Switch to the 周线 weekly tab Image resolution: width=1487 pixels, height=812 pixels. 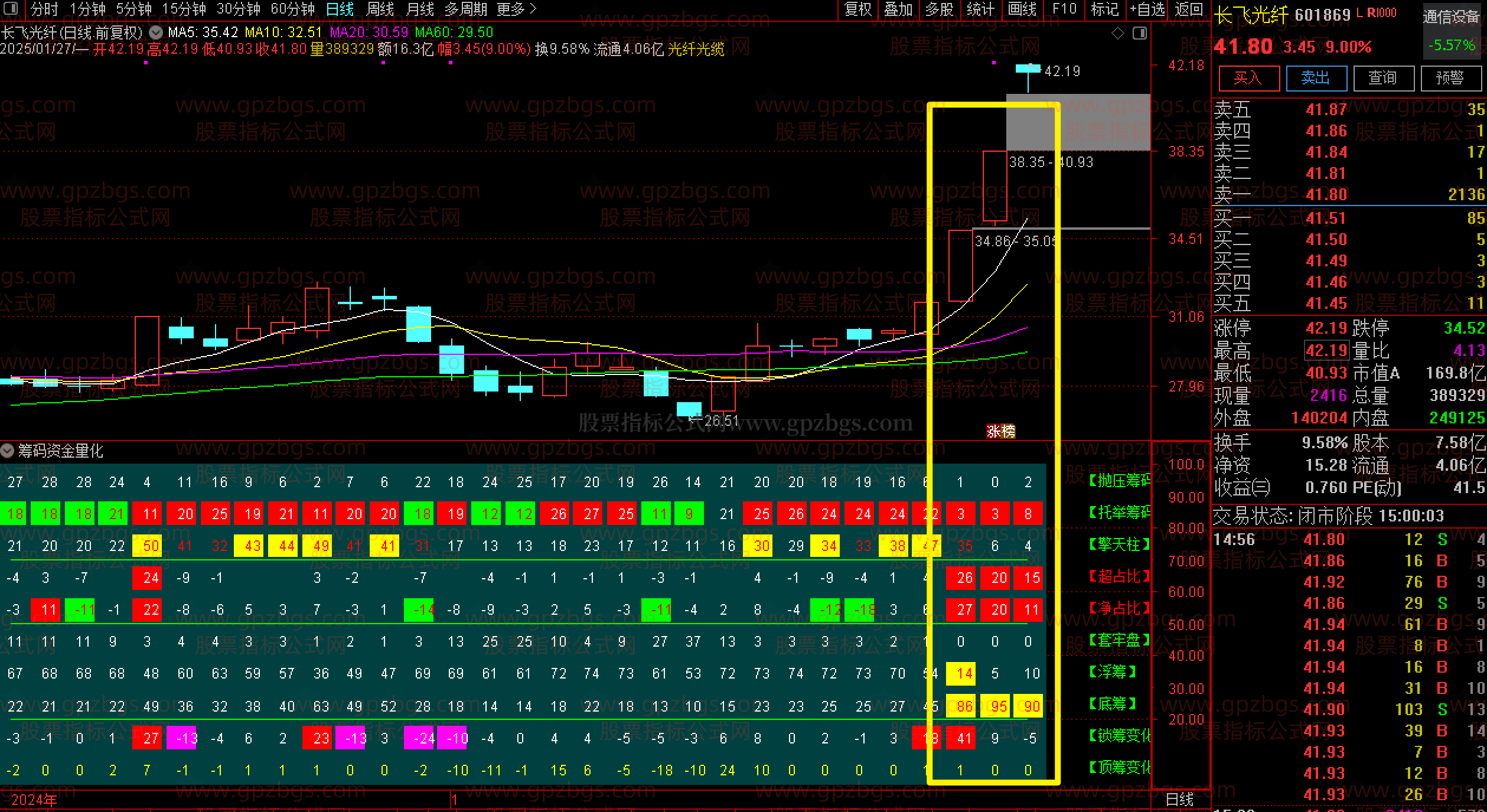pyautogui.click(x=380, y=9)
